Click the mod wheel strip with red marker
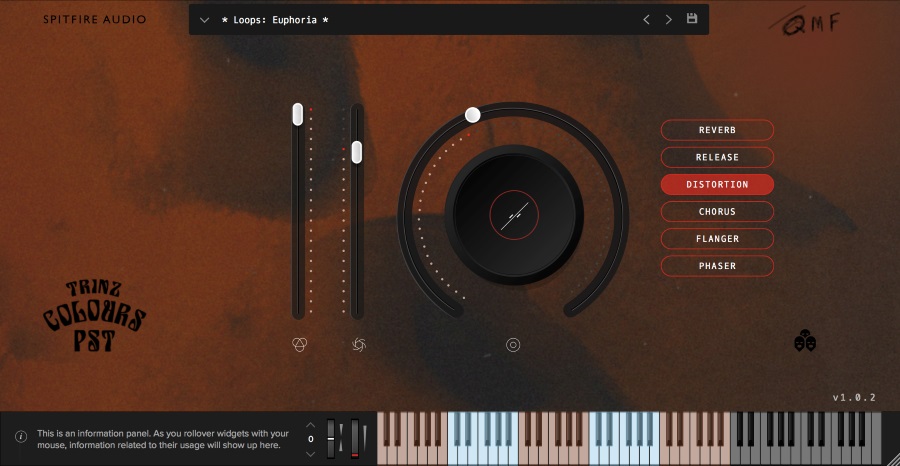This screenshot has width=900, height=466. pyautogui.click(x=355, y=438)
